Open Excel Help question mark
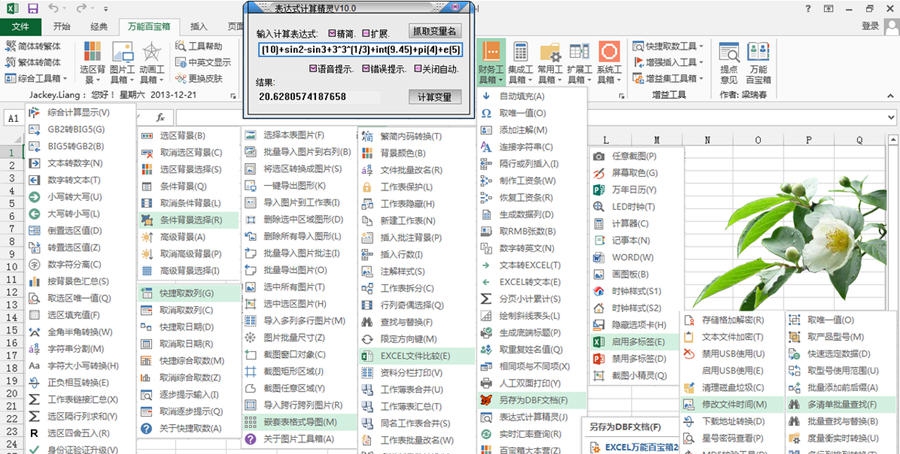This screenshot has height=454, width=900. (x=808, y=9)
